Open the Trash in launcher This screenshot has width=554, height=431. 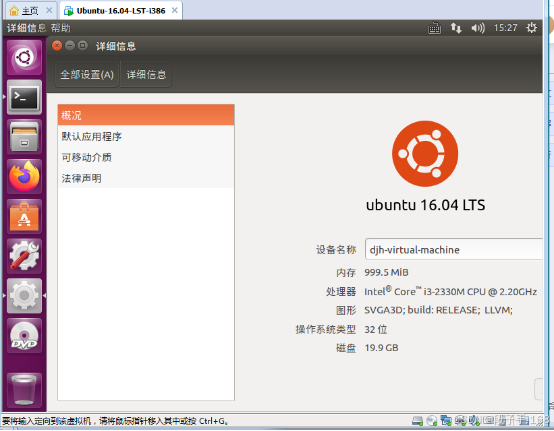click(24, 390)
